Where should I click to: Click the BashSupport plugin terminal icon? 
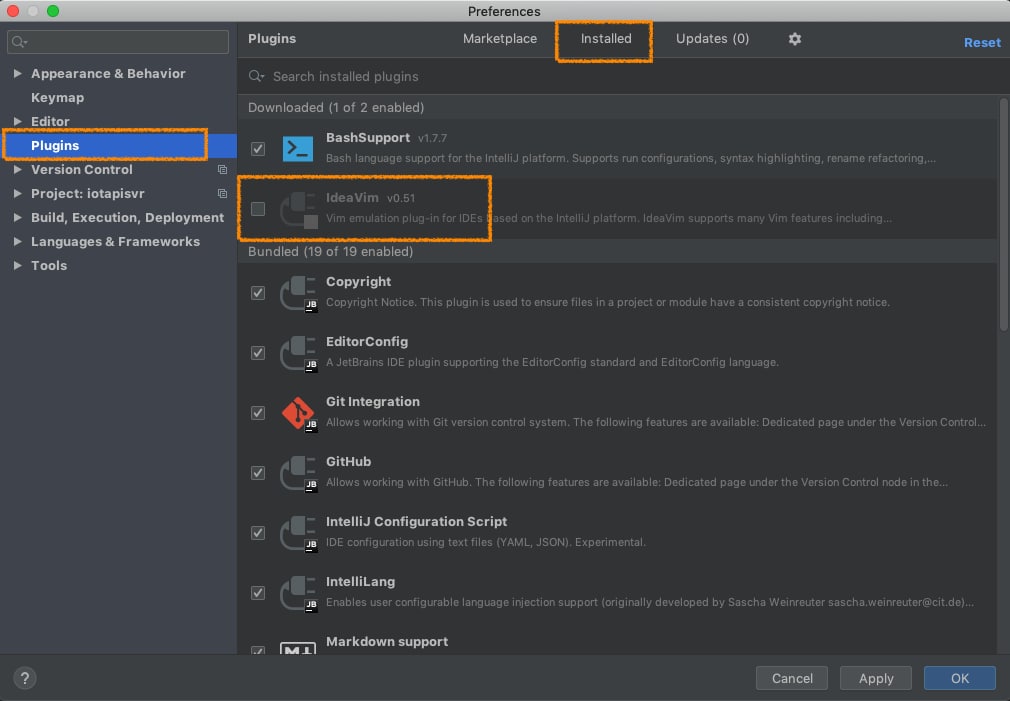pos(298,149)
